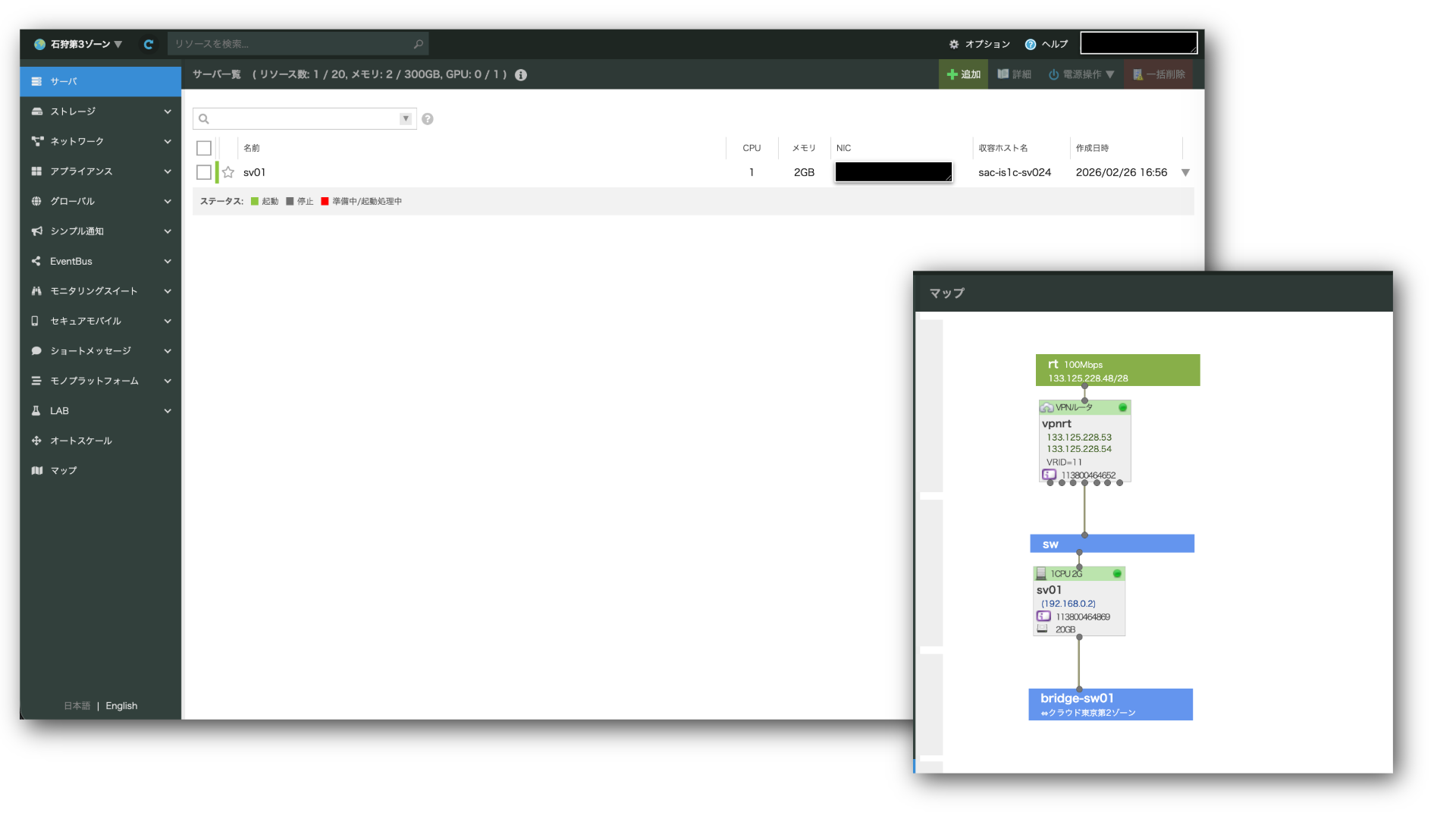This screenshot has width=1456, height=819.
Task: Open オプション gear settings in header
Action: pos(979,44)
